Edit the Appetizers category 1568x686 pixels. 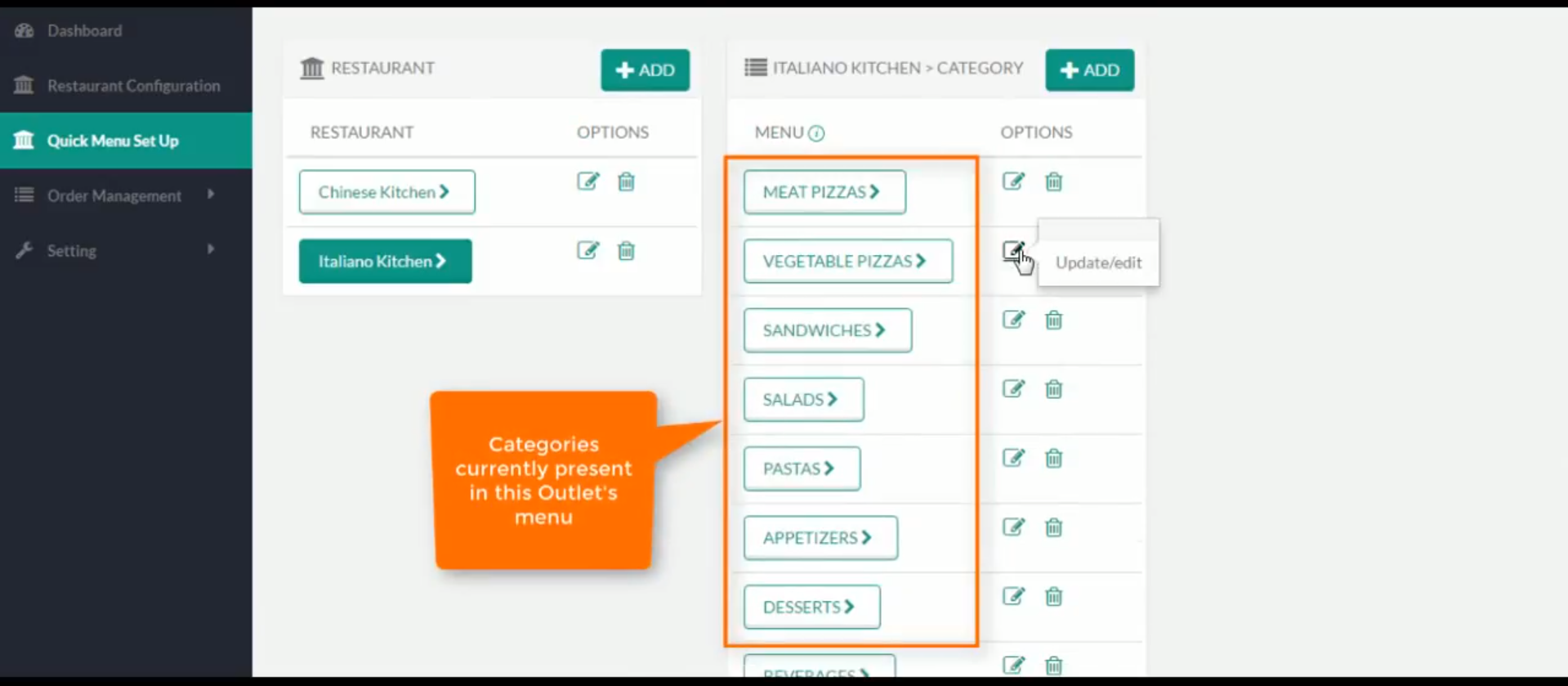coord(1013,527)
